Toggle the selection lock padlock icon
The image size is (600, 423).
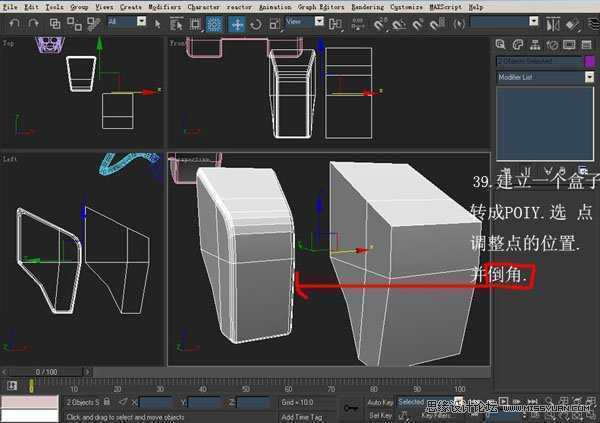tap(107, 402)
